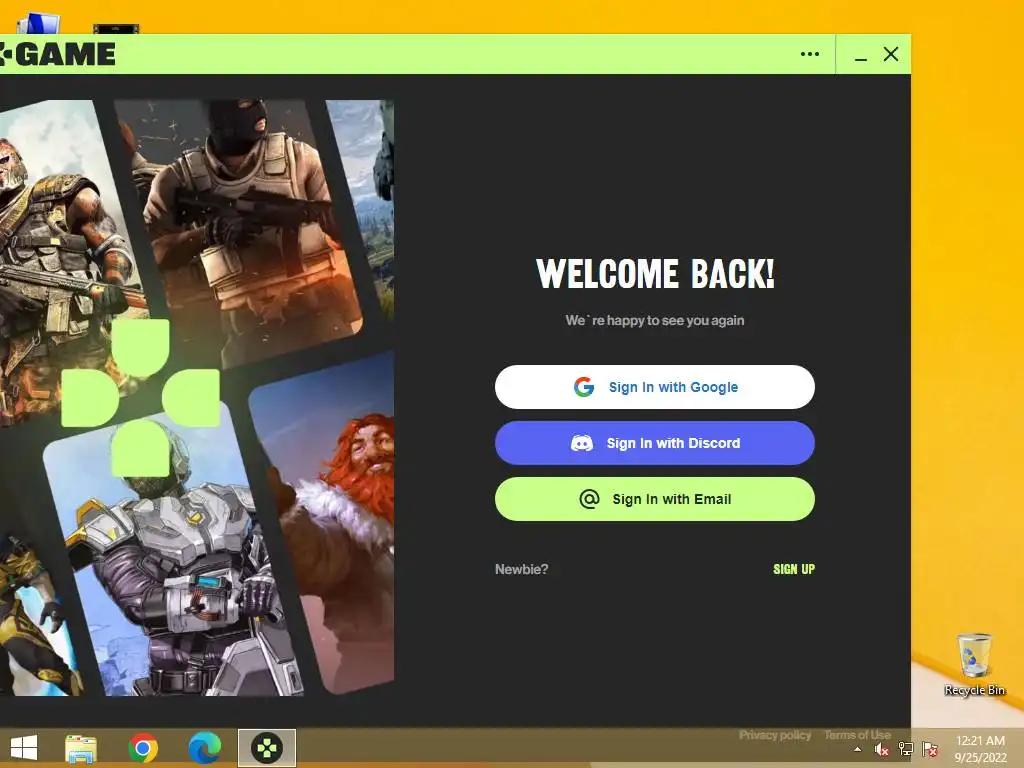
Task: Open Action Center flag tray icon
Action: [930, 749]
